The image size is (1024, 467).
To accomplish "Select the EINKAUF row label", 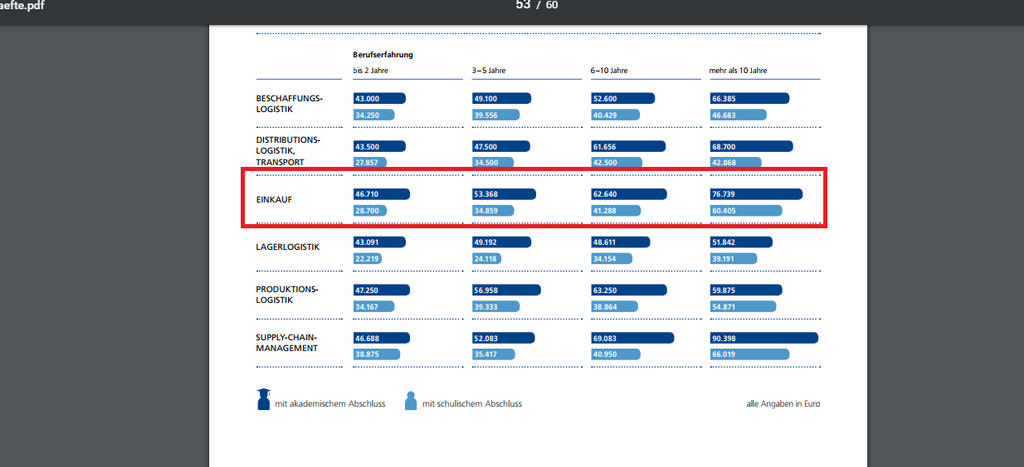I will coord(274,199).
